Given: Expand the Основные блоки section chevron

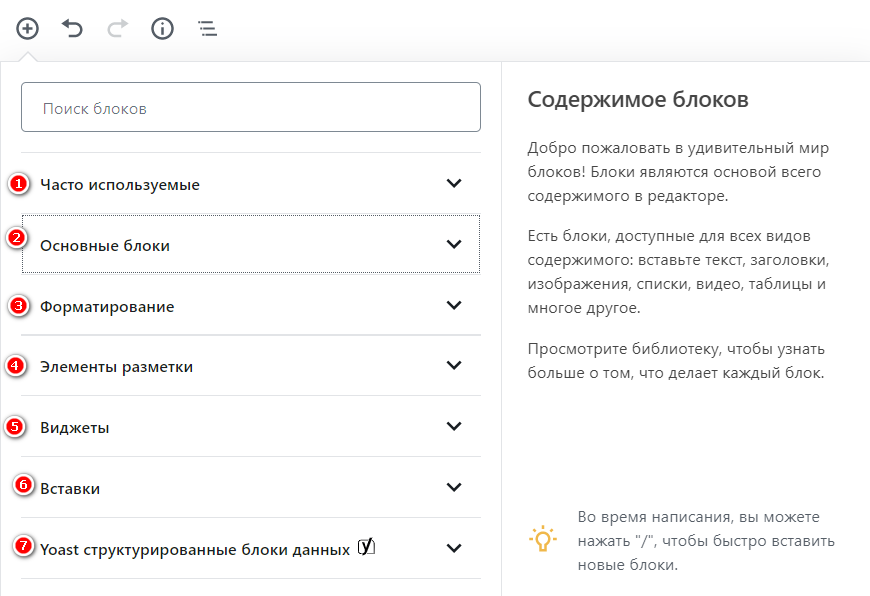Looking at the screenshot, I should 454,244.
